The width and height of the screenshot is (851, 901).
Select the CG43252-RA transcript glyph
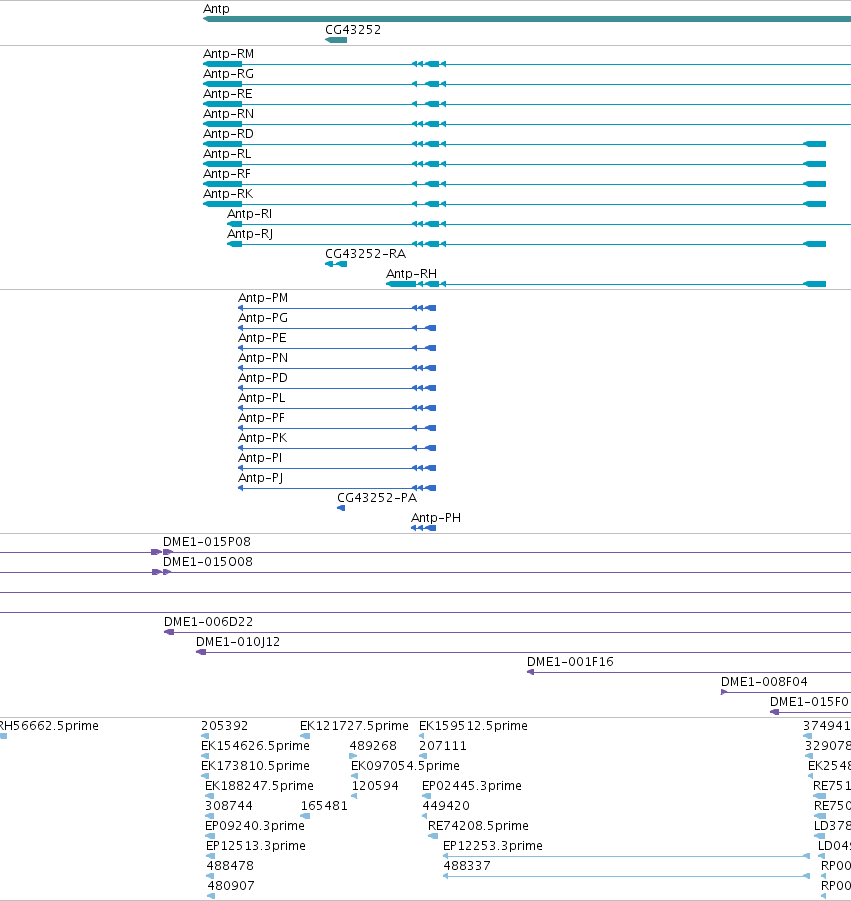[336, 264]
